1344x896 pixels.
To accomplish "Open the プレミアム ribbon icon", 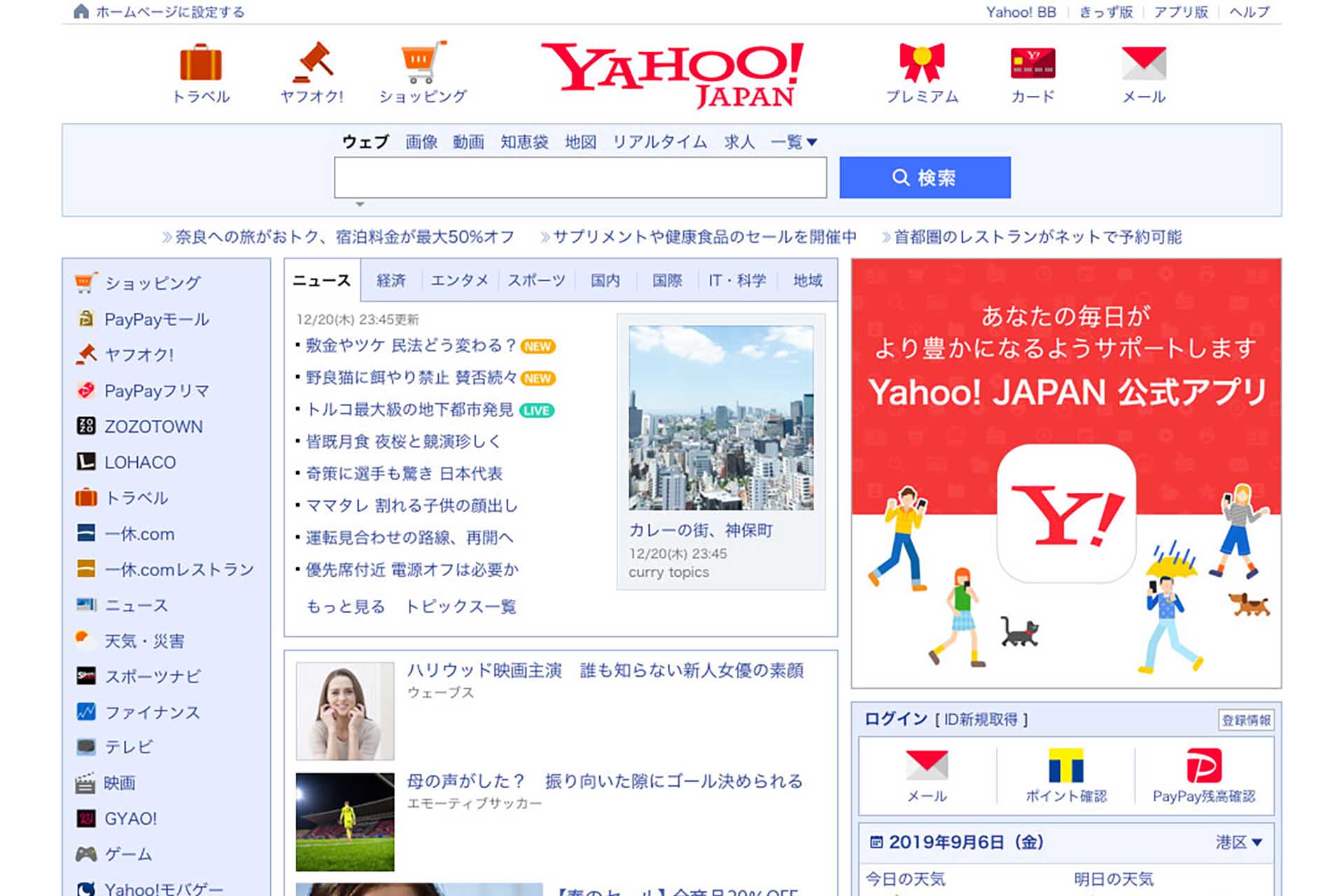I will pos(922,63).
